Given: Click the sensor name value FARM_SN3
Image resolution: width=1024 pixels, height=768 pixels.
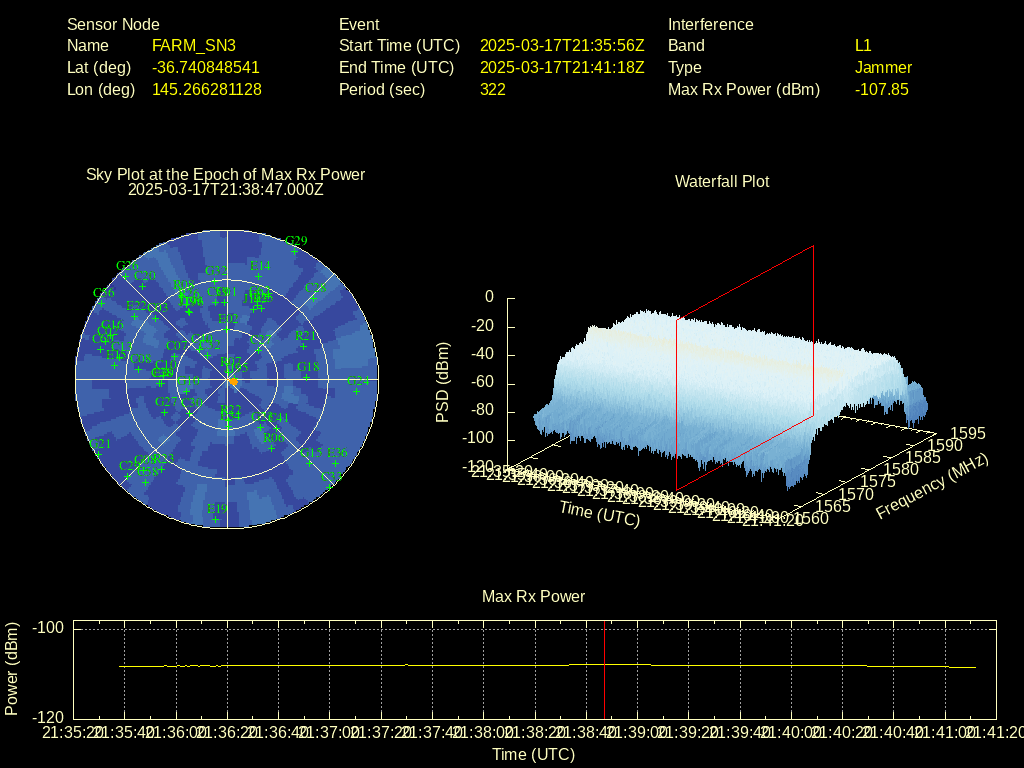Looking at the screenshot, I should click(x=194, y=46).
